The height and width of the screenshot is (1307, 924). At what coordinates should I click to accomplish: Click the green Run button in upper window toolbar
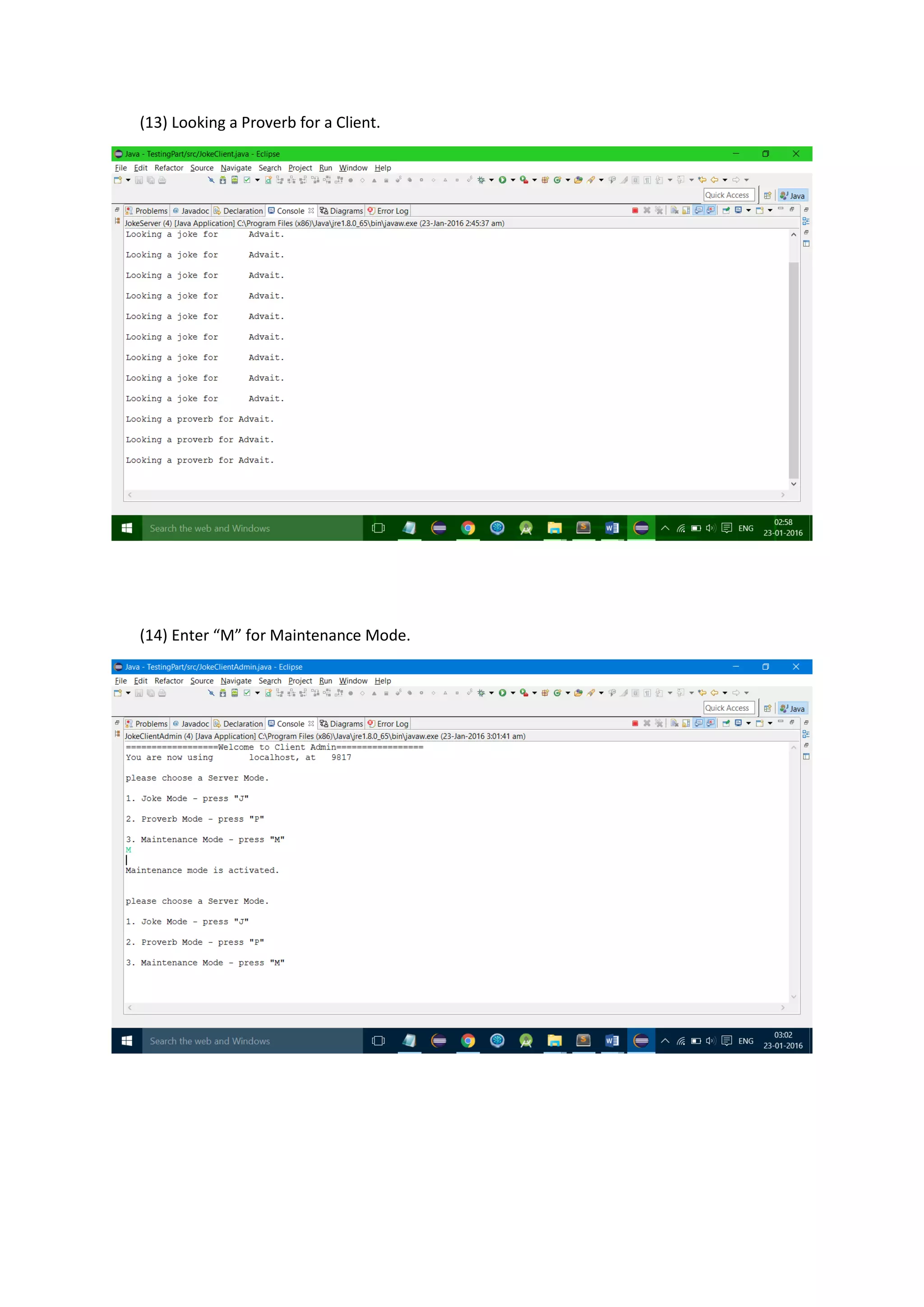(x=503, y=180)
